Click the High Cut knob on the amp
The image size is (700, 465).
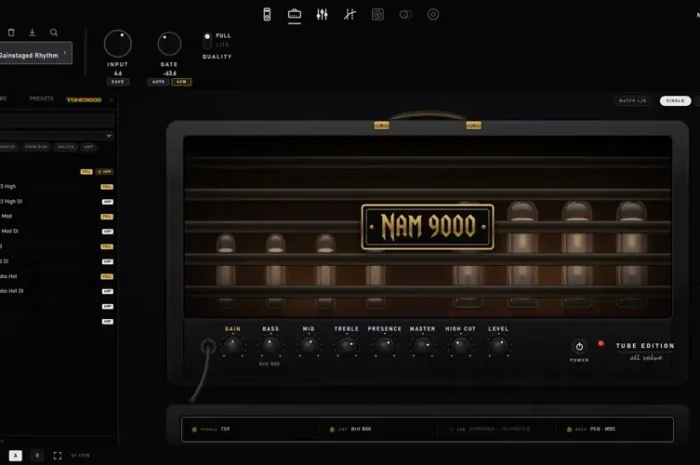pyautogui.click(x=460, y=345)
